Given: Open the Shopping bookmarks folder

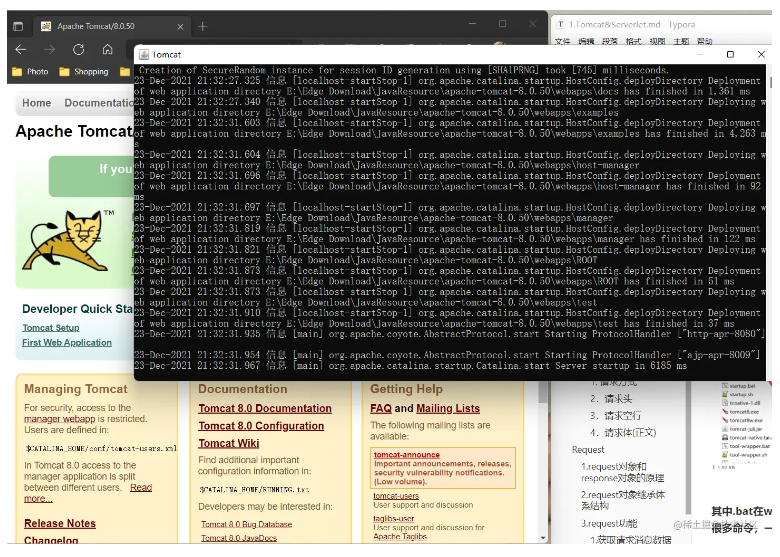Looking at the screenshot, I should 84,72.
